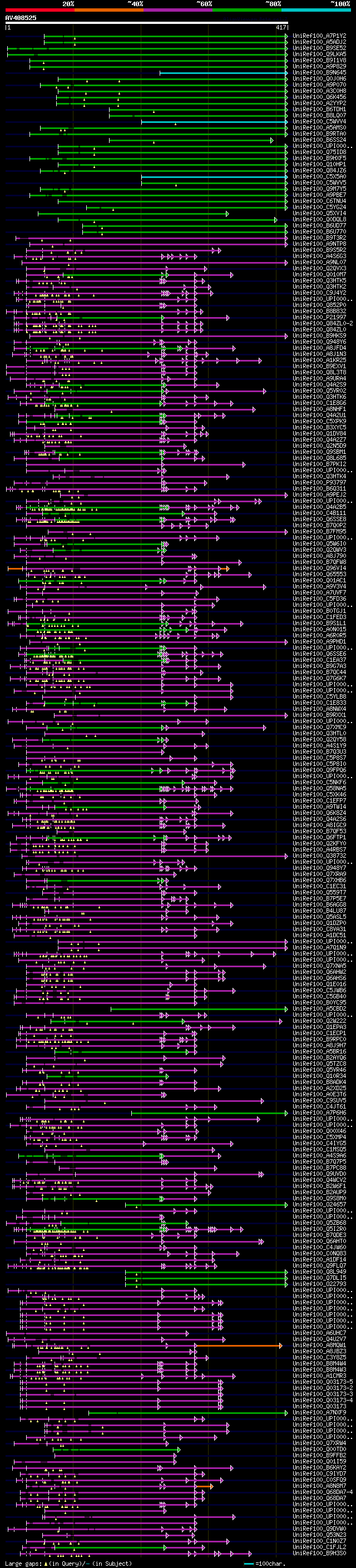The height and width of the screenshot is (1568, 356).
Task: Click label UniRef100_C1FJL2
Action: tap(319, 1547)
